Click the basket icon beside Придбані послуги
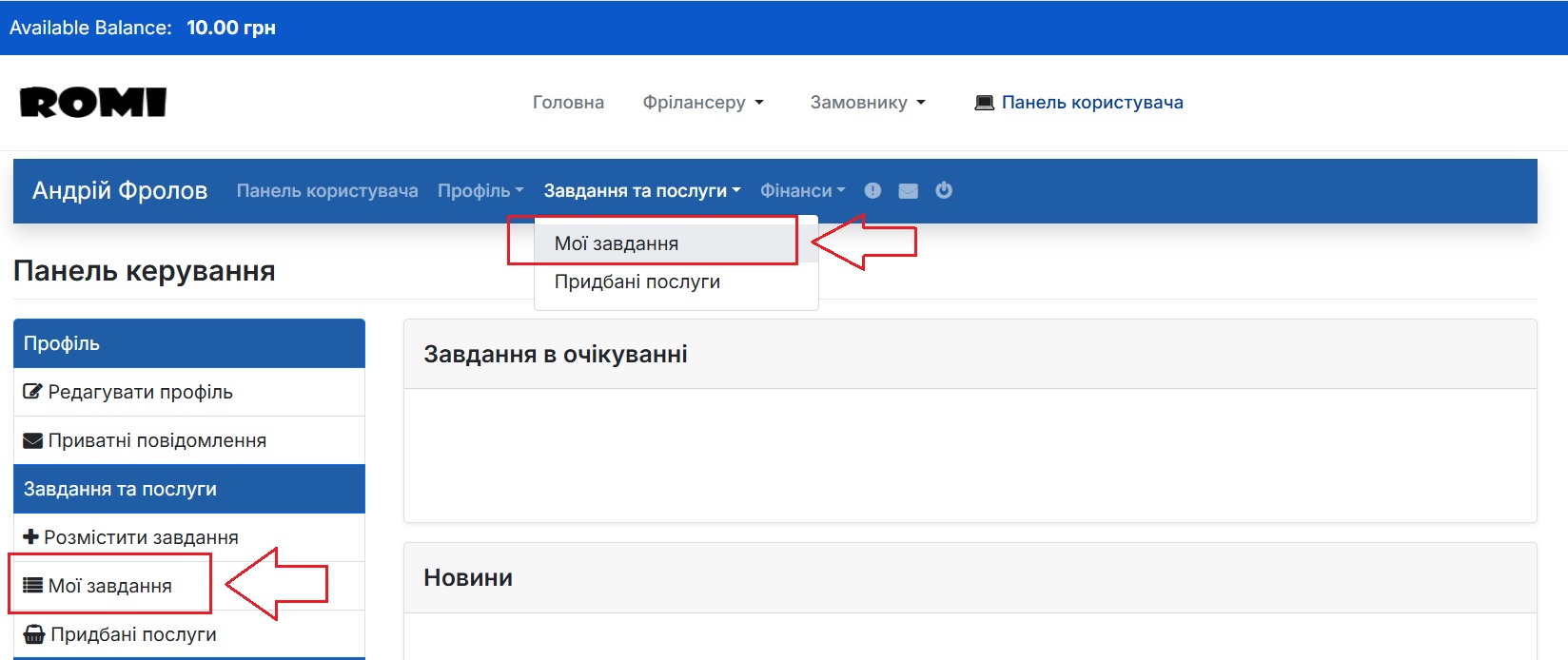Viewport: 1568px width, 660px height. click(x=33, y=634)
